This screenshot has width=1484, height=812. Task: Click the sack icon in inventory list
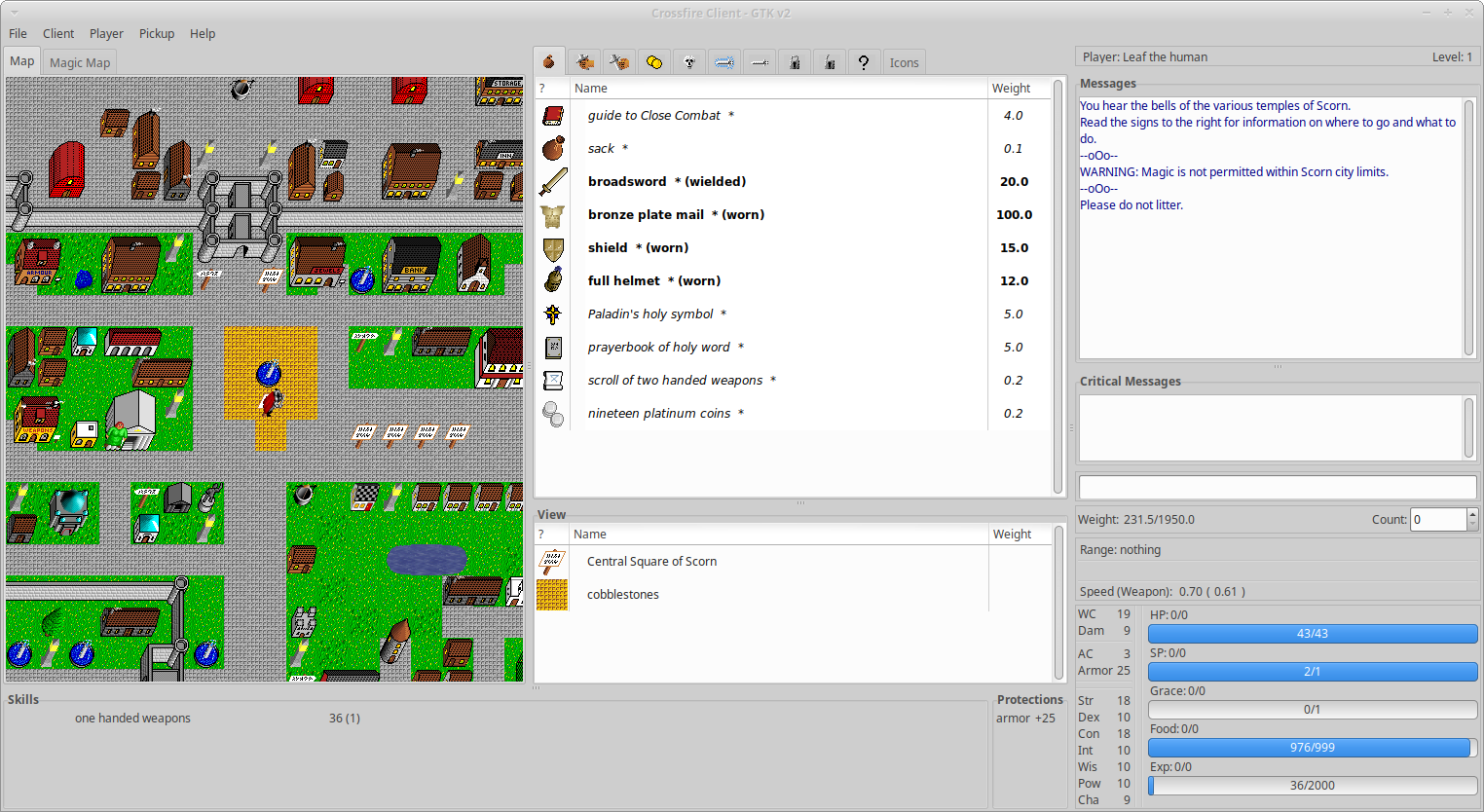point(553,148)
